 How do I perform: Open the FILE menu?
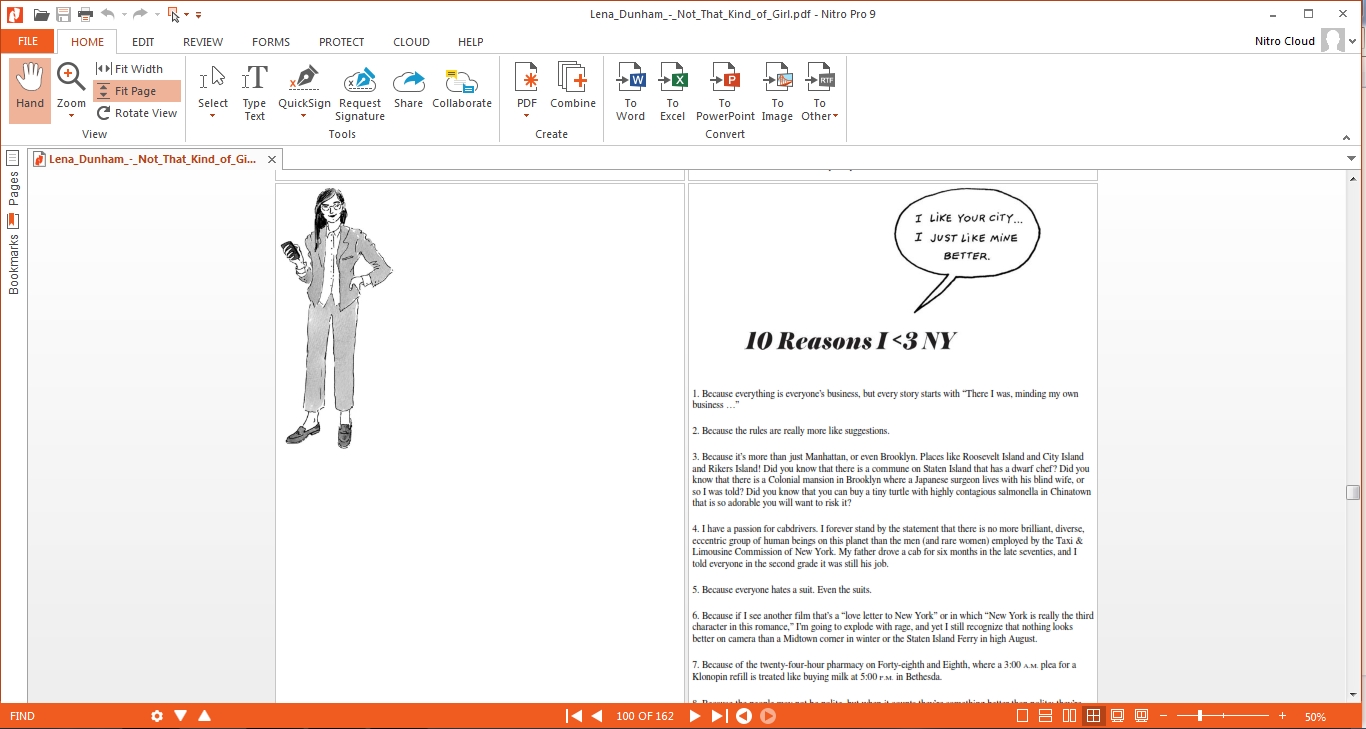(28, 42)
